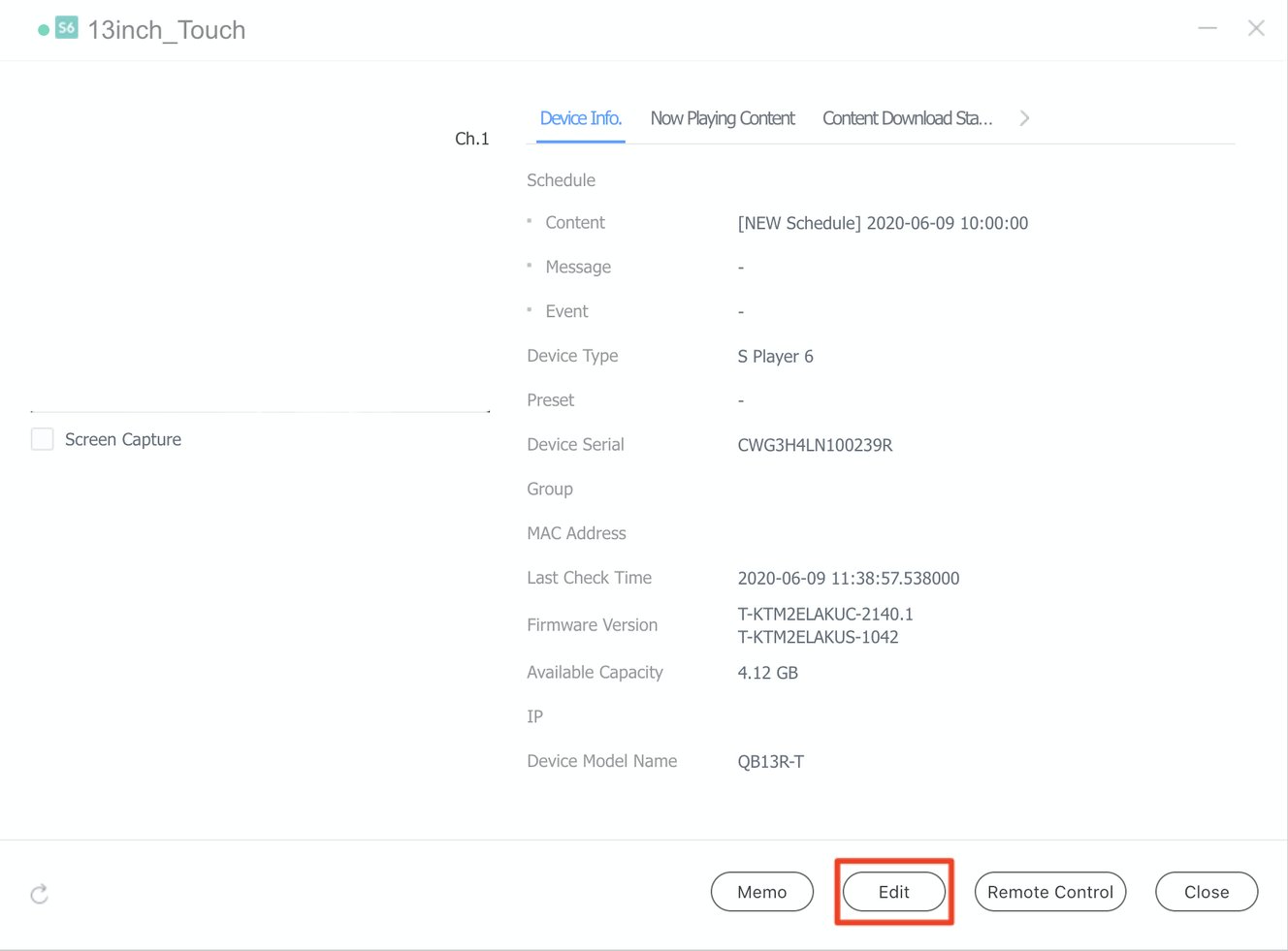Screen dimensions: 1288x951
Task: Click the S6 player badge icon
Action: [65, 28]
